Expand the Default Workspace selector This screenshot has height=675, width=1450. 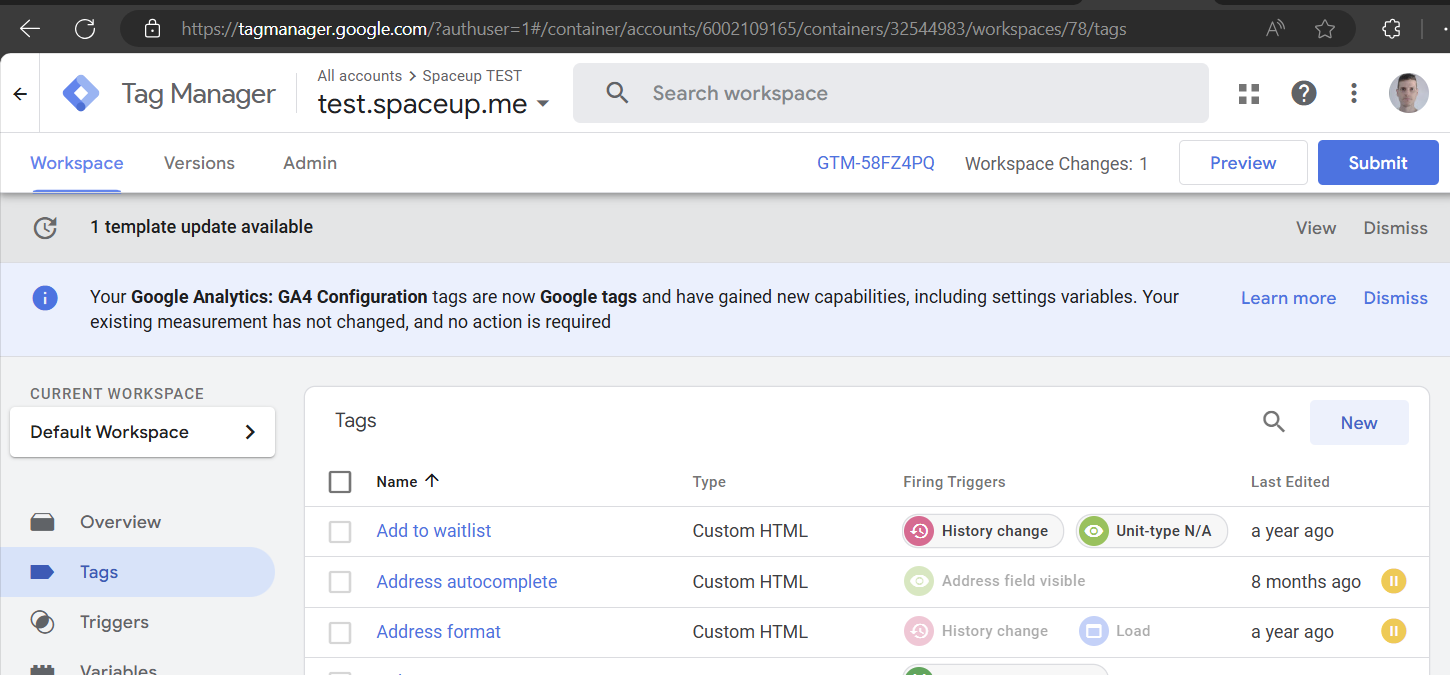142,432
